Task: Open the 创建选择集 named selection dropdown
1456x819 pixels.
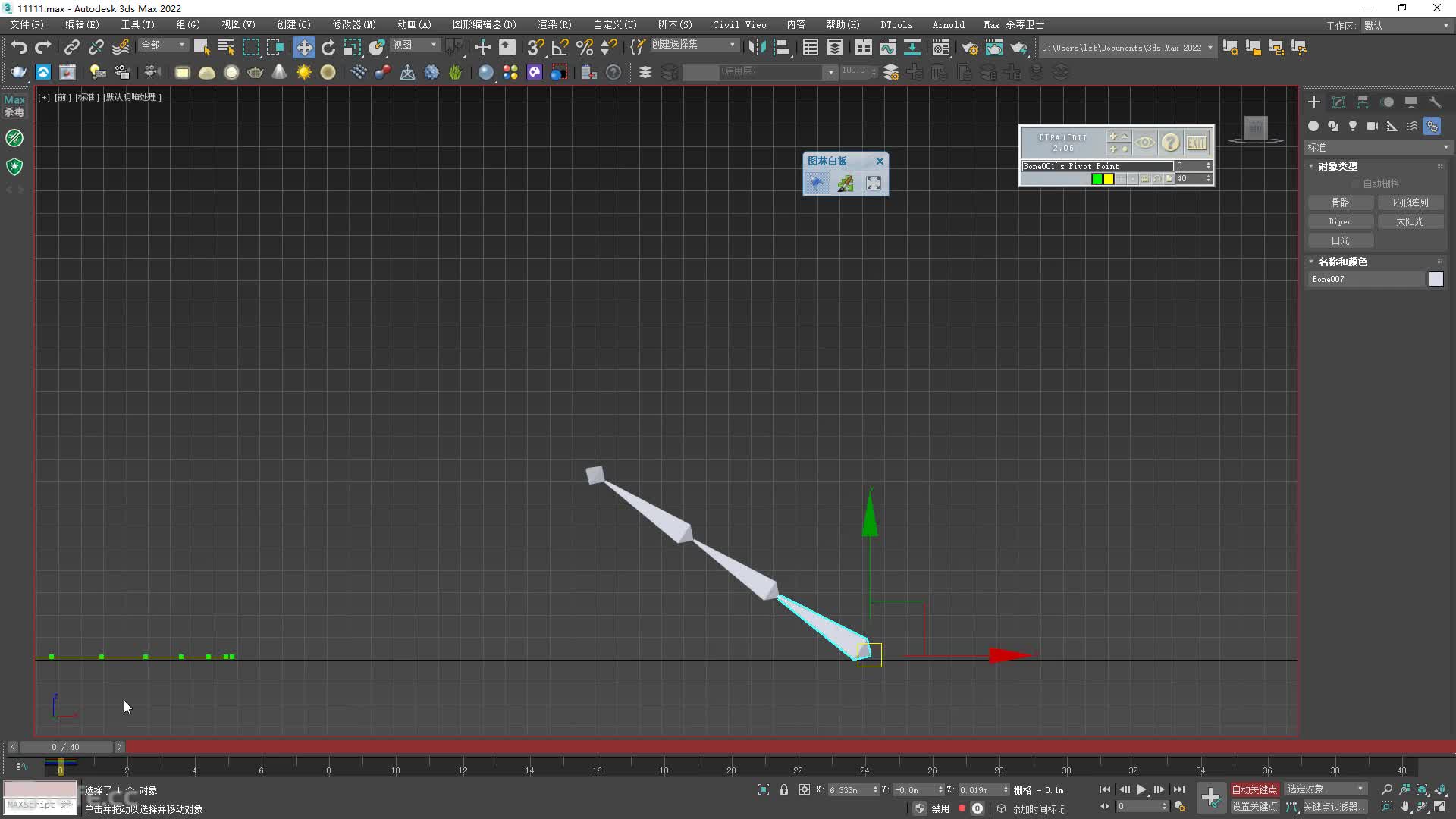Action: click(694, 45)
